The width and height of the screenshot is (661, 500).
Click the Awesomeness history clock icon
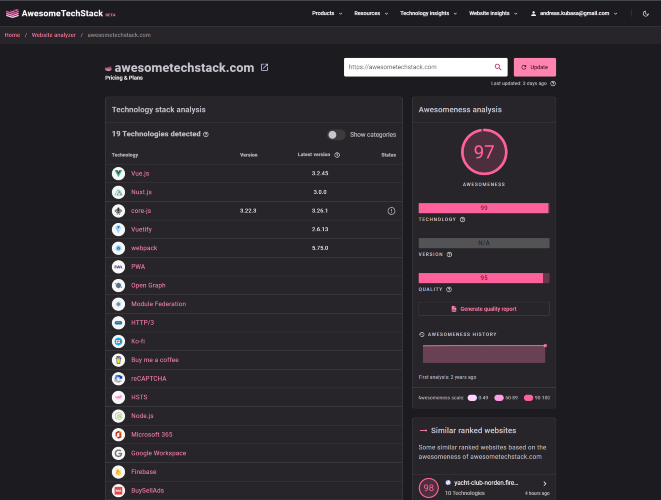422,334
